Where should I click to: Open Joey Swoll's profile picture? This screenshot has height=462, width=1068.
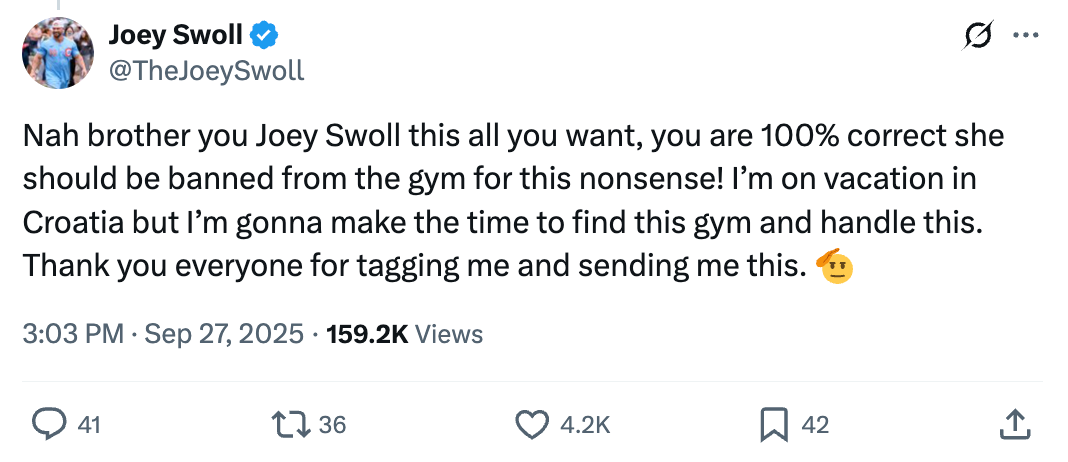[x=57, y=52]
